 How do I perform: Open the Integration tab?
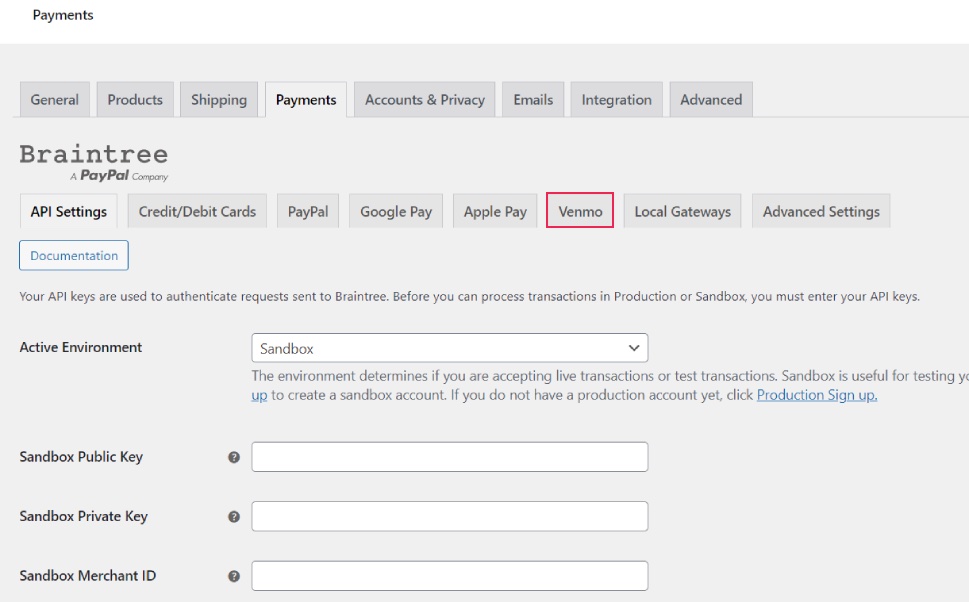(616, 100)
